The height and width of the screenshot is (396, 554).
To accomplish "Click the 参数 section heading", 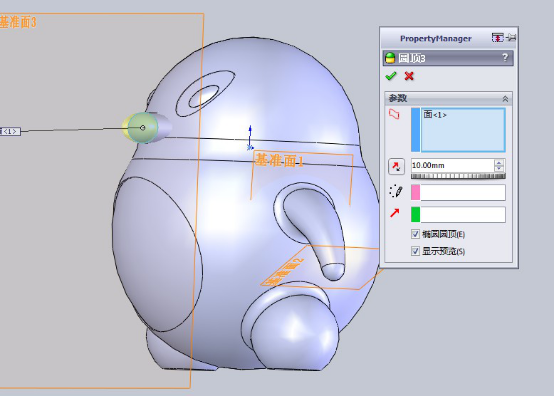I will click(398, 99).
